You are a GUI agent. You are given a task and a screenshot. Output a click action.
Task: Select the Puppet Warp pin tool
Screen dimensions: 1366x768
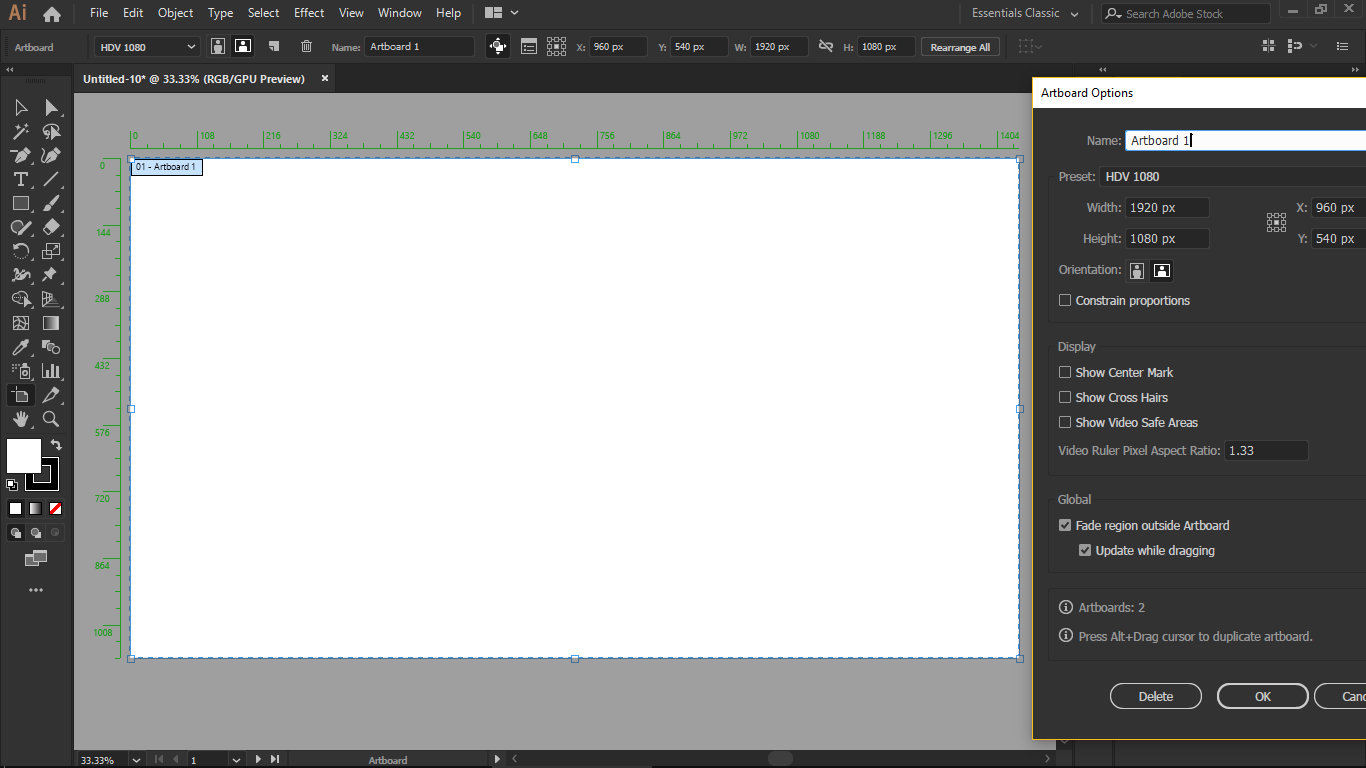point(51,275)
